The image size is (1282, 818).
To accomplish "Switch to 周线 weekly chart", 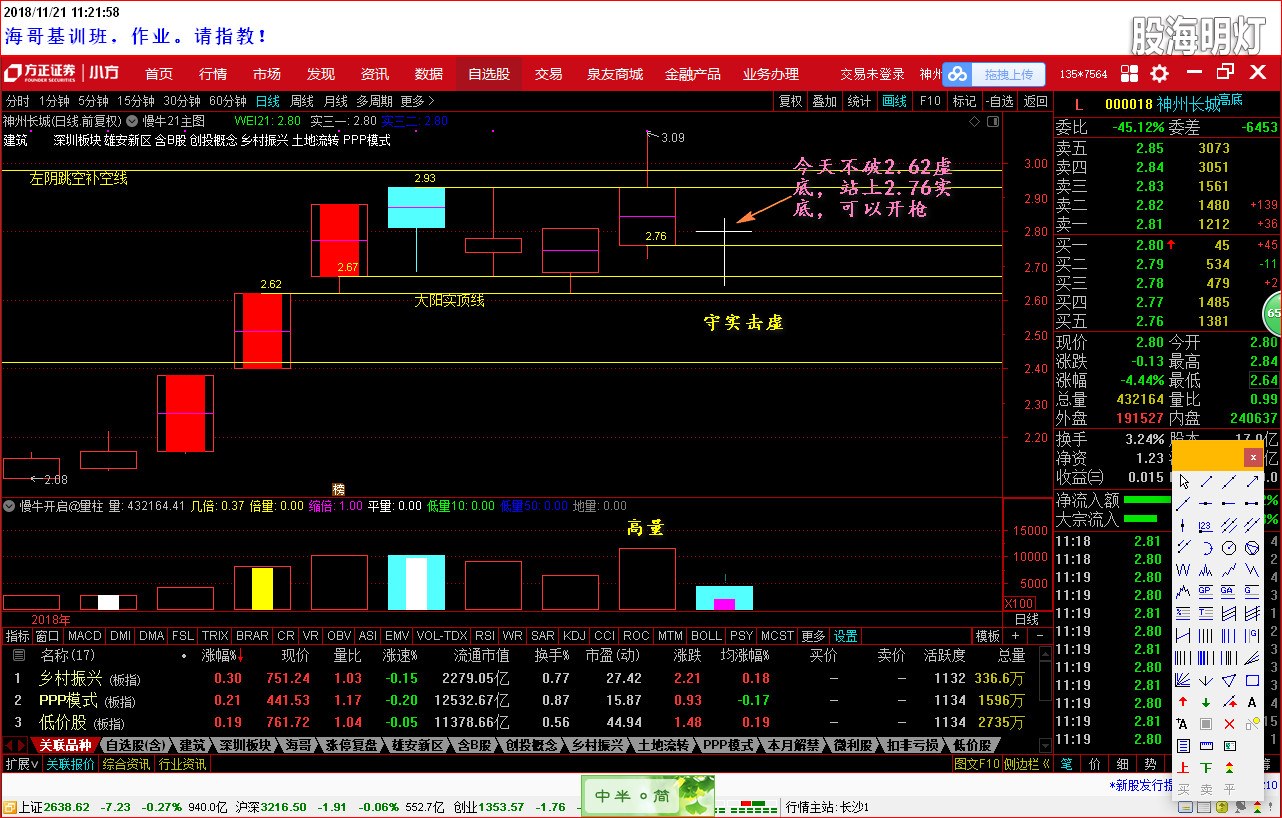I will coord(302,101).
